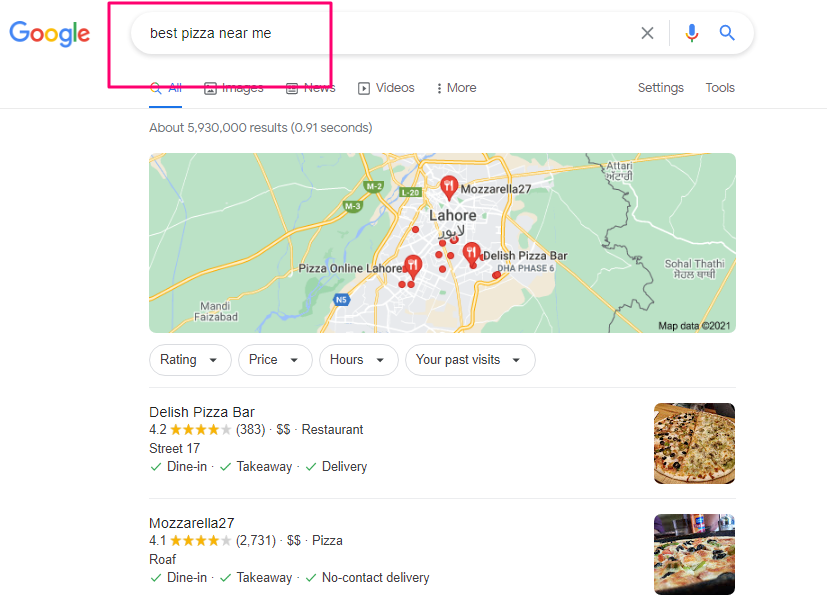Click inside the search input field

pyautogui.click(x=390, y=33)
